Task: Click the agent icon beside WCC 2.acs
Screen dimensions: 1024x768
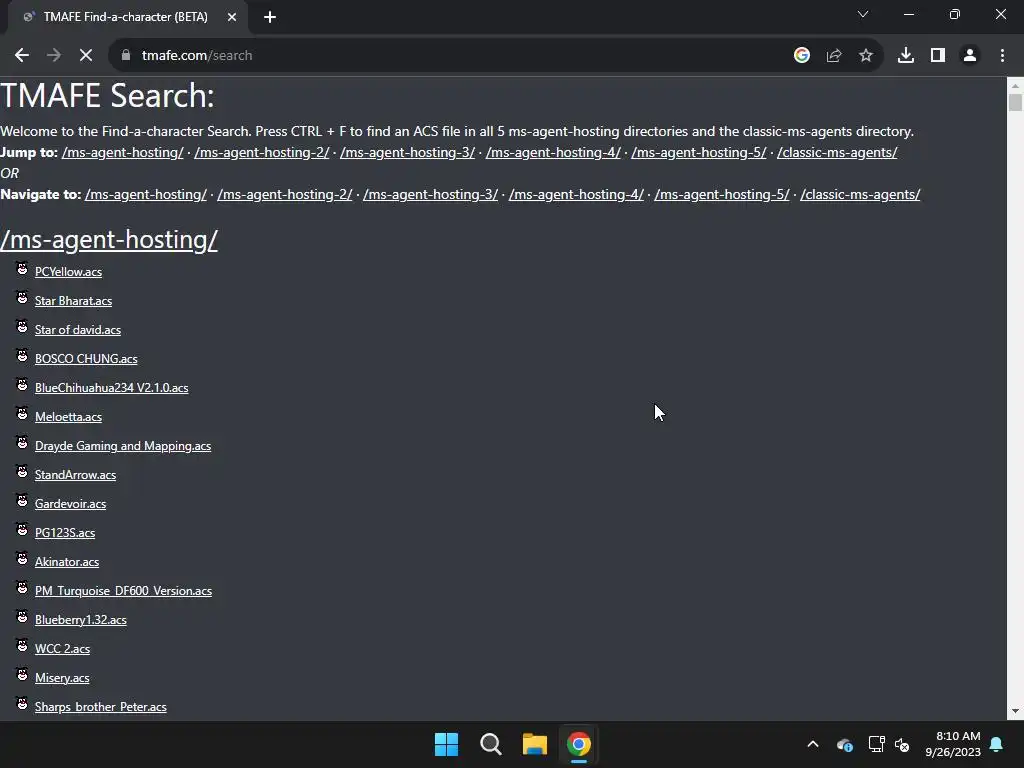Action: coord(22,646)
